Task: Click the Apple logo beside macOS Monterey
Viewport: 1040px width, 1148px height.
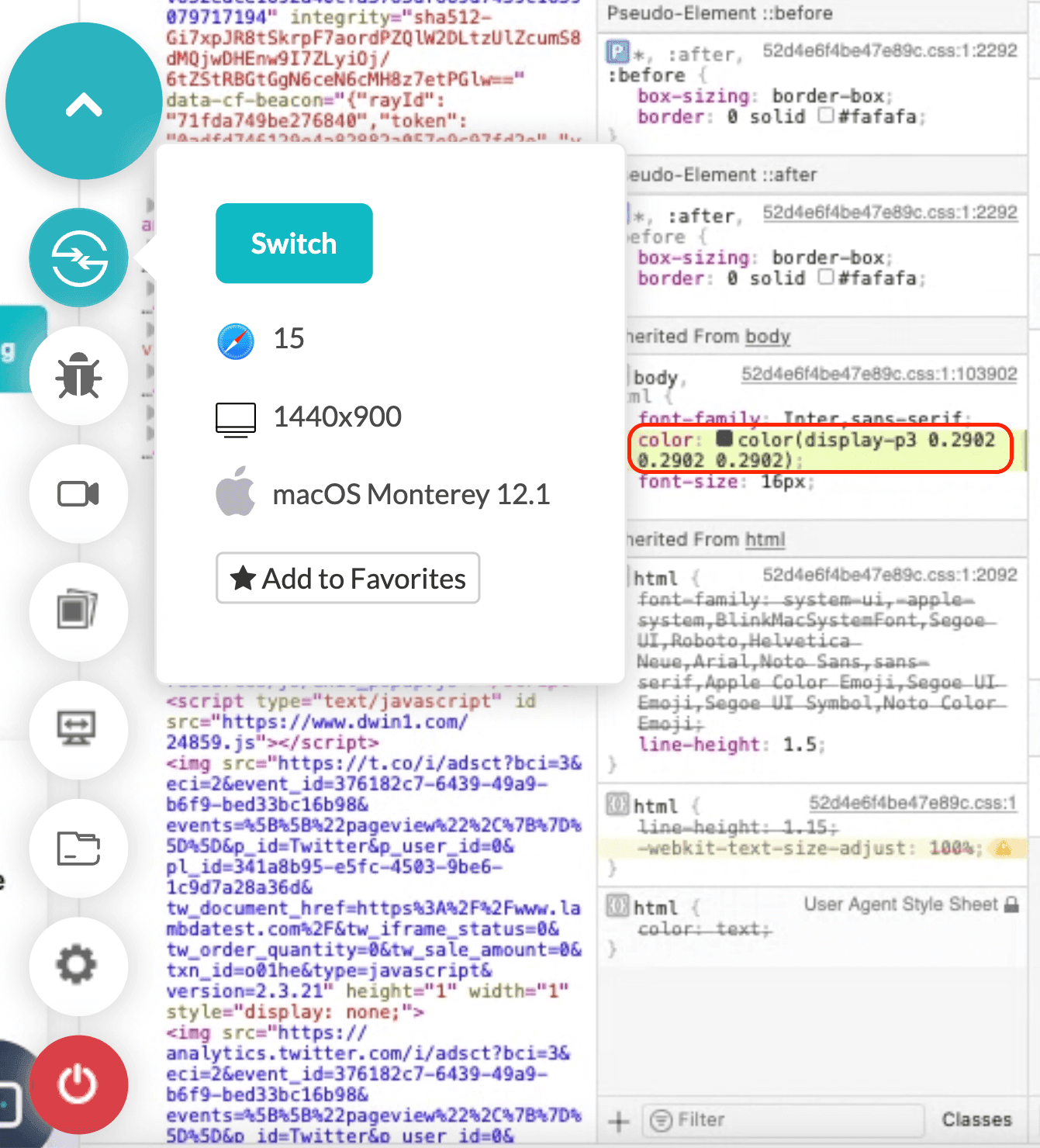Action: click(236, 492)
